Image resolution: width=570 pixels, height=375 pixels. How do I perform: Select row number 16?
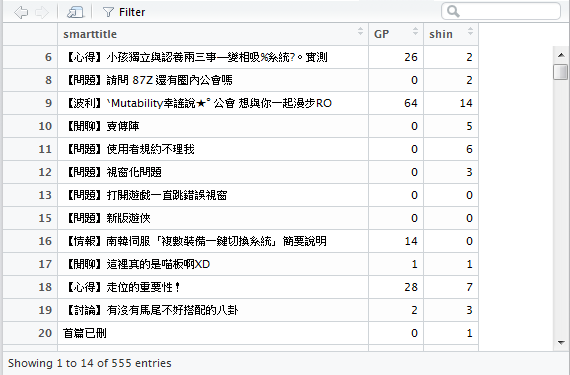click(x=45, y=241)
